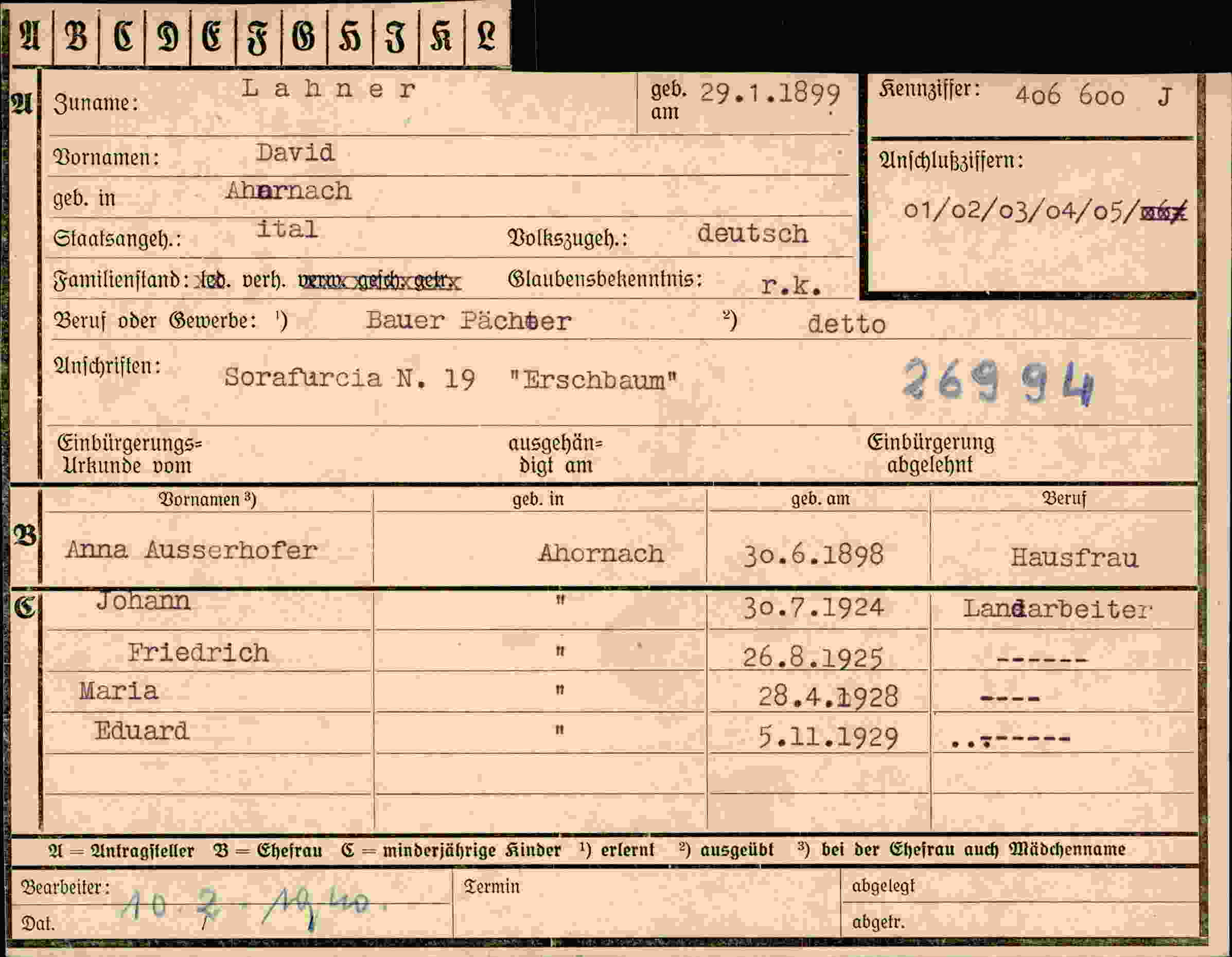This screenshot has width=1232, height=957.
Task: Select the letter B index tab
Action: coord(76,37)
